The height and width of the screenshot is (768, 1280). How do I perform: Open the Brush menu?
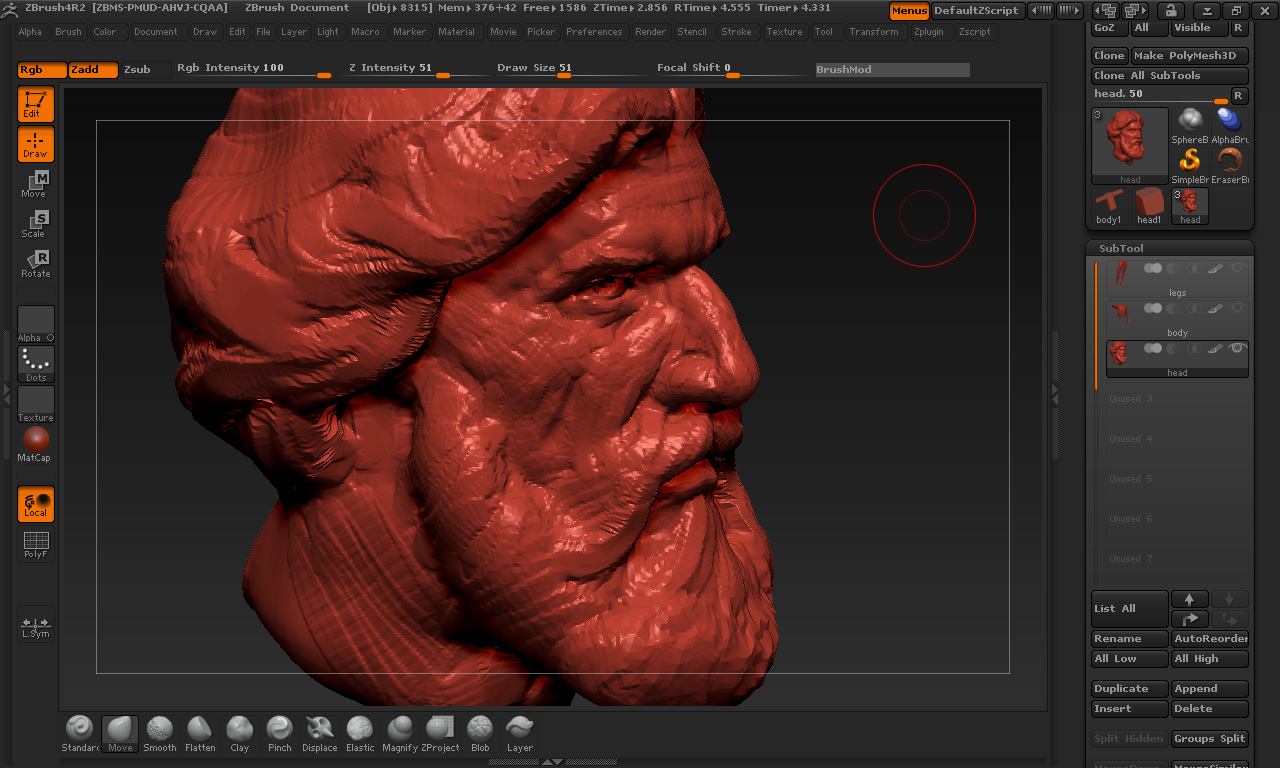[x=68, y=32]
